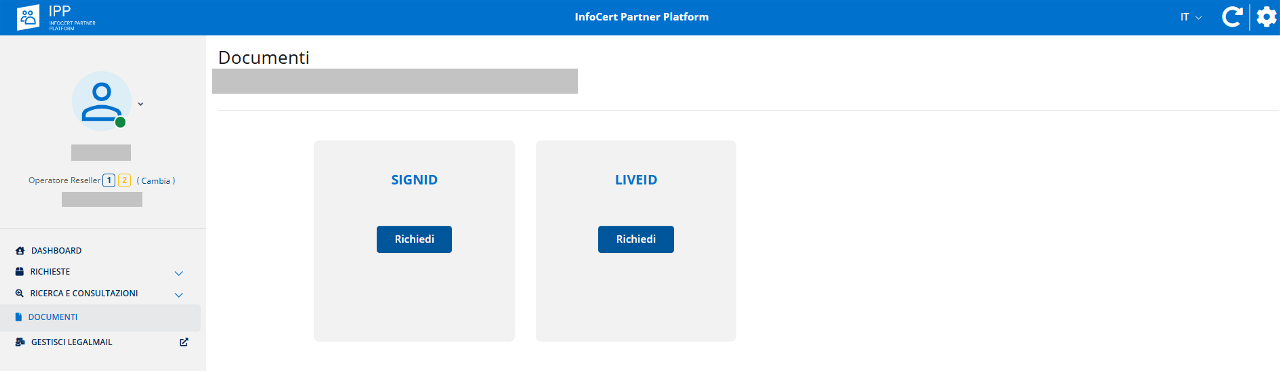Image resolution: width=1280 pixels, height=372 pixels.
Task: Click the LIVEID card title
Action: 636,181
